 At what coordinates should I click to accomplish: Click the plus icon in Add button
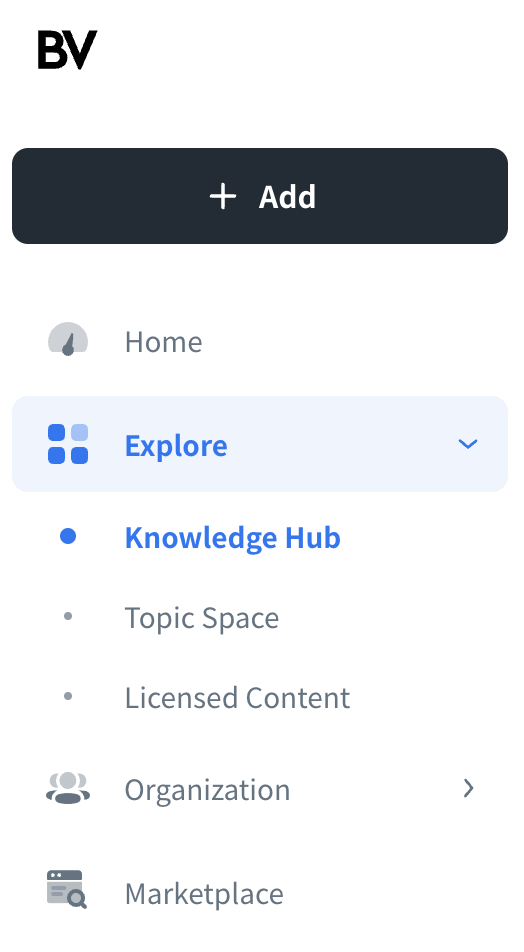(x=223, y=197)
